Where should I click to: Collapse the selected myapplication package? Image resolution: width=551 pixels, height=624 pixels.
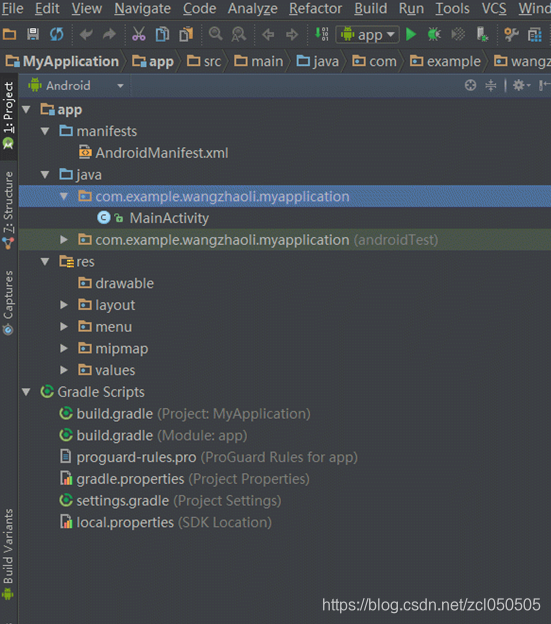click(64, 196)
